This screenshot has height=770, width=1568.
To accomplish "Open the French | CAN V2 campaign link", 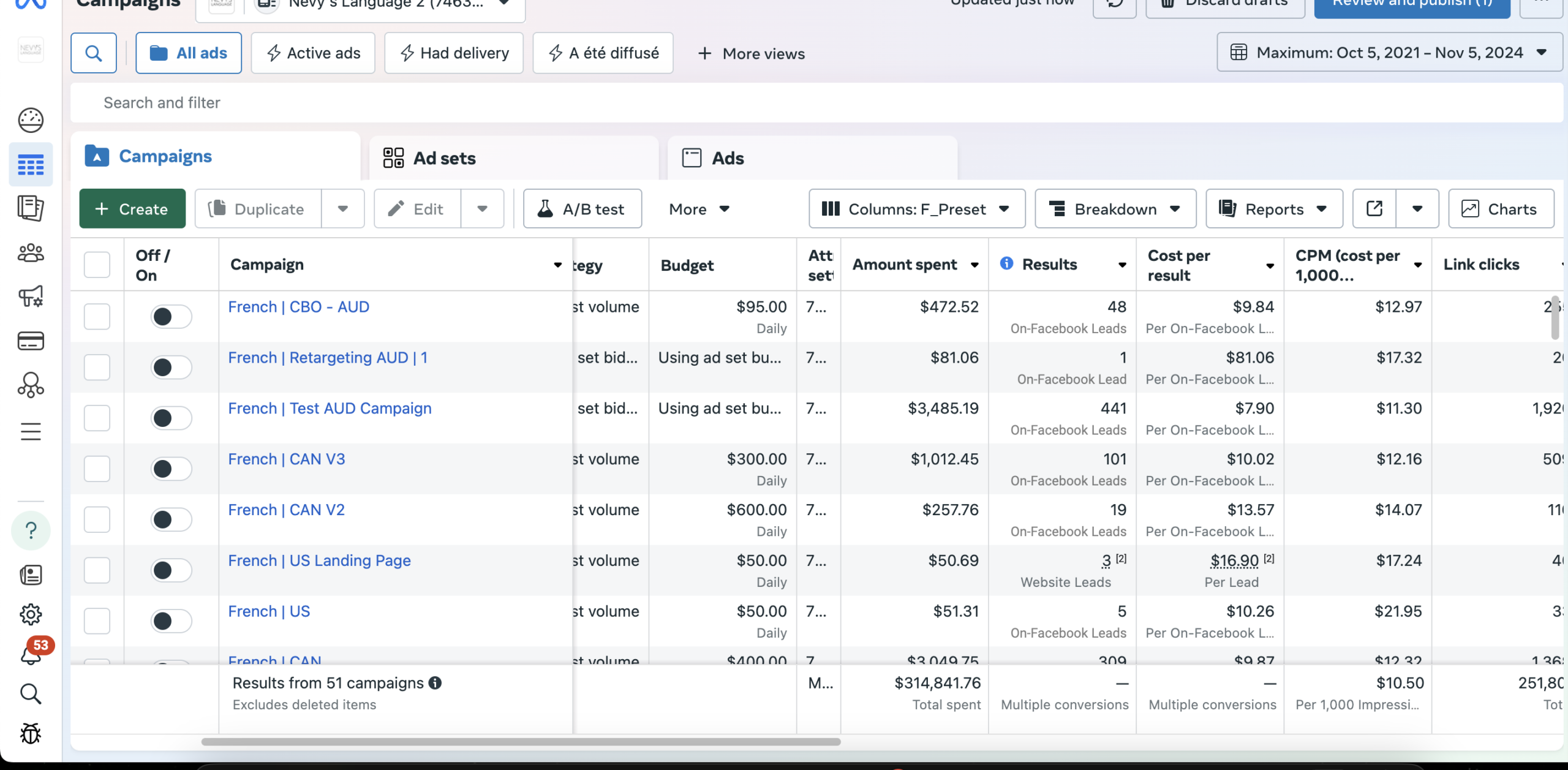I will [286, 510].
